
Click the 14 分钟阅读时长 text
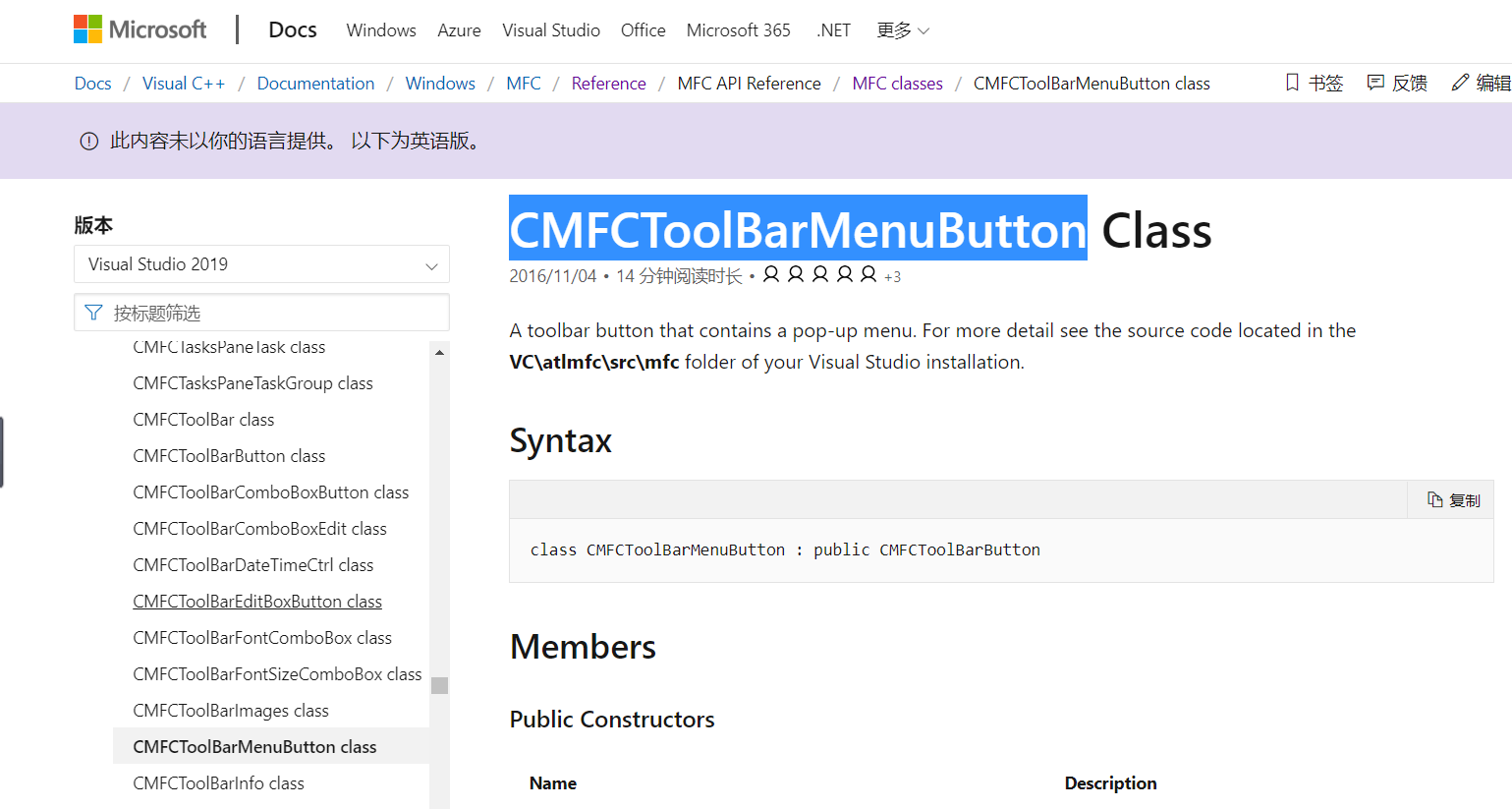tap(679, 276)
